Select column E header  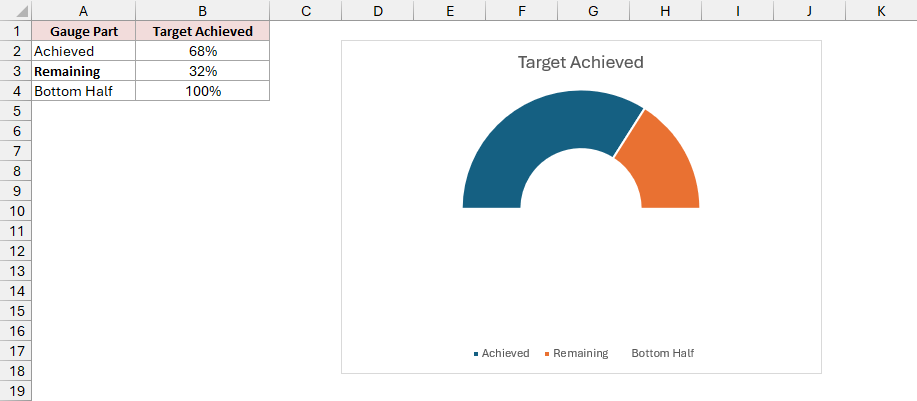pos(449,11)
